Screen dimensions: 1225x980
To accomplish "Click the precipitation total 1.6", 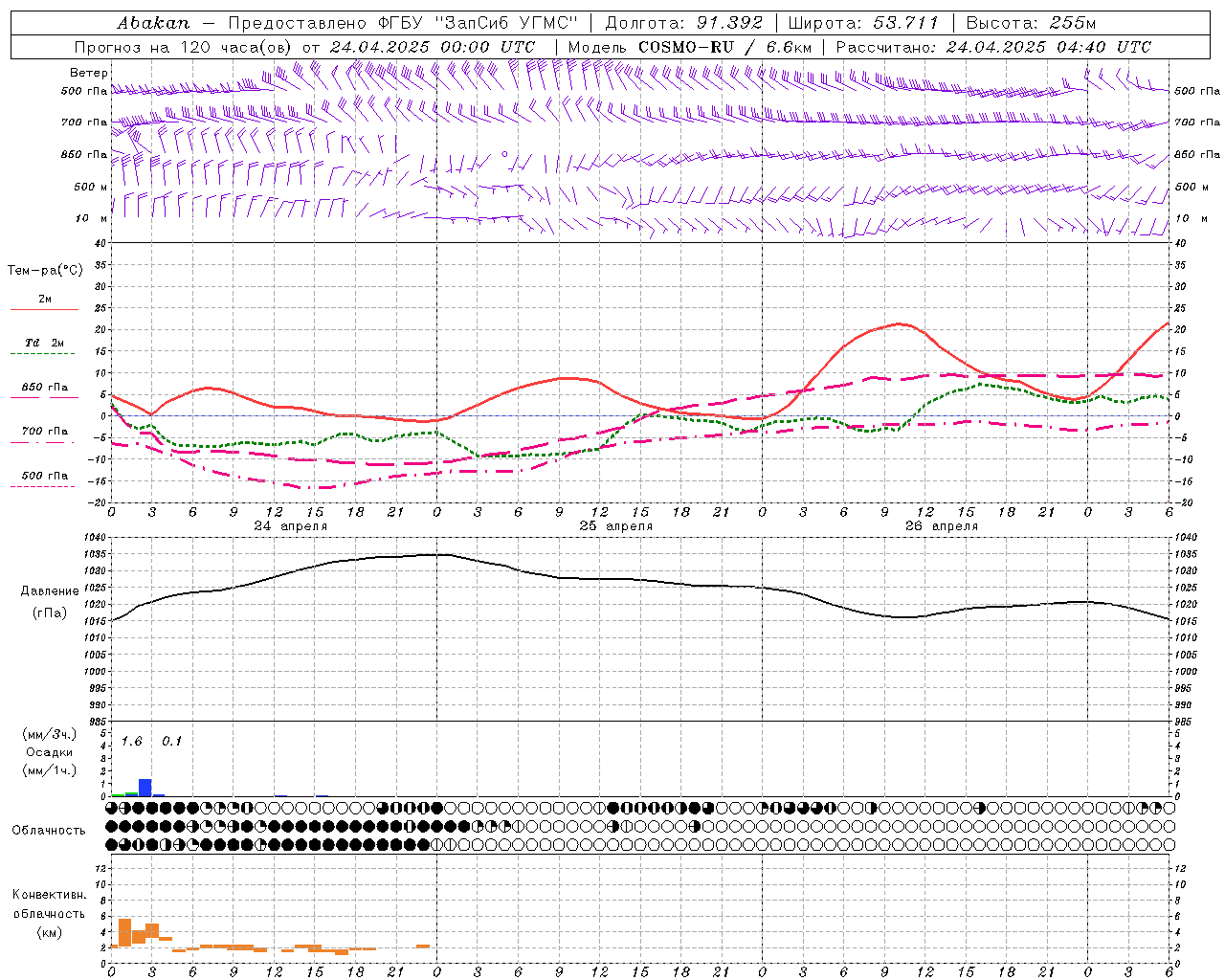I will (131, 742).
